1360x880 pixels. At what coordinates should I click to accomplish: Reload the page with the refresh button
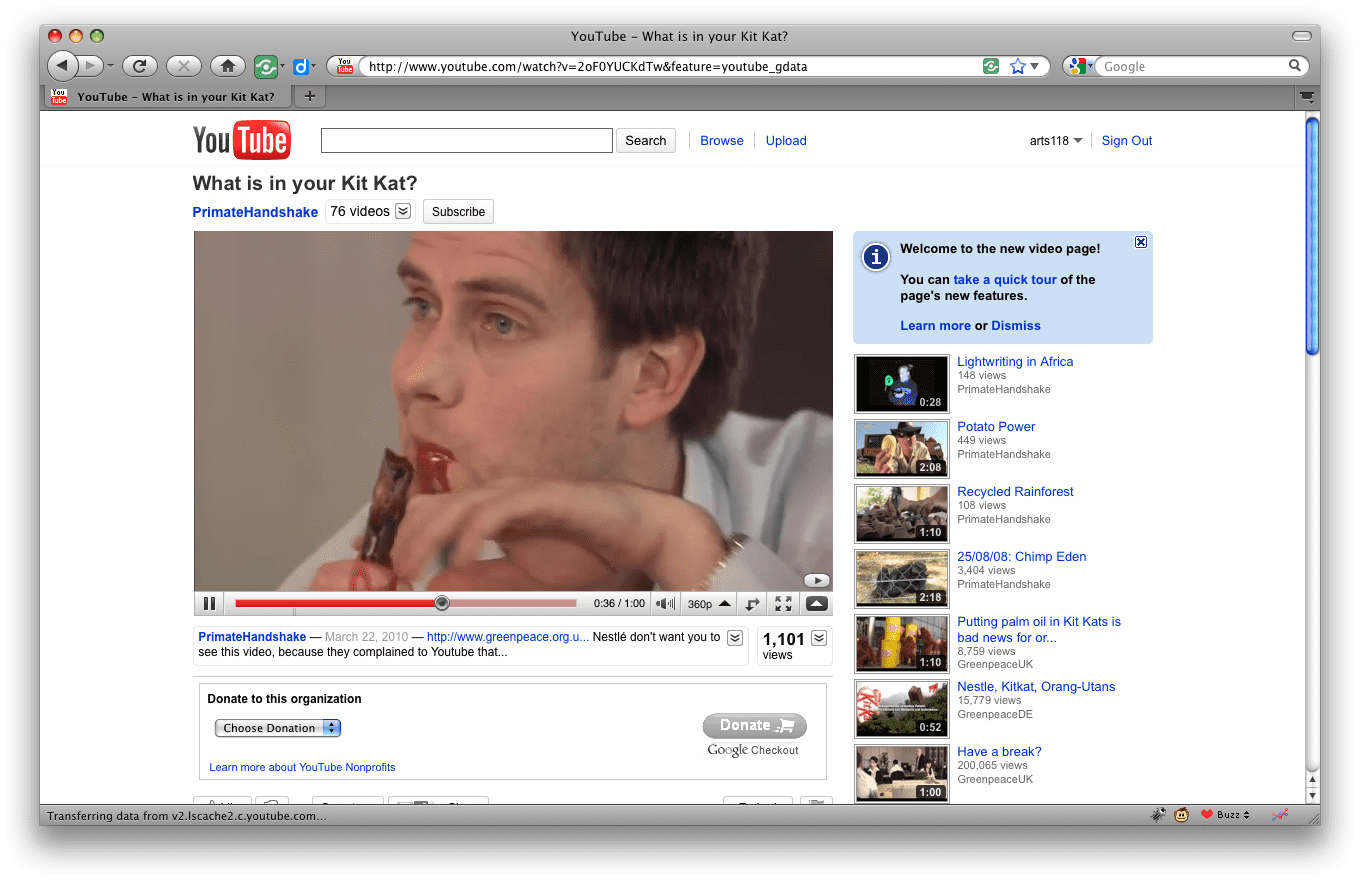pyautogui.click(x=140, y=66)
